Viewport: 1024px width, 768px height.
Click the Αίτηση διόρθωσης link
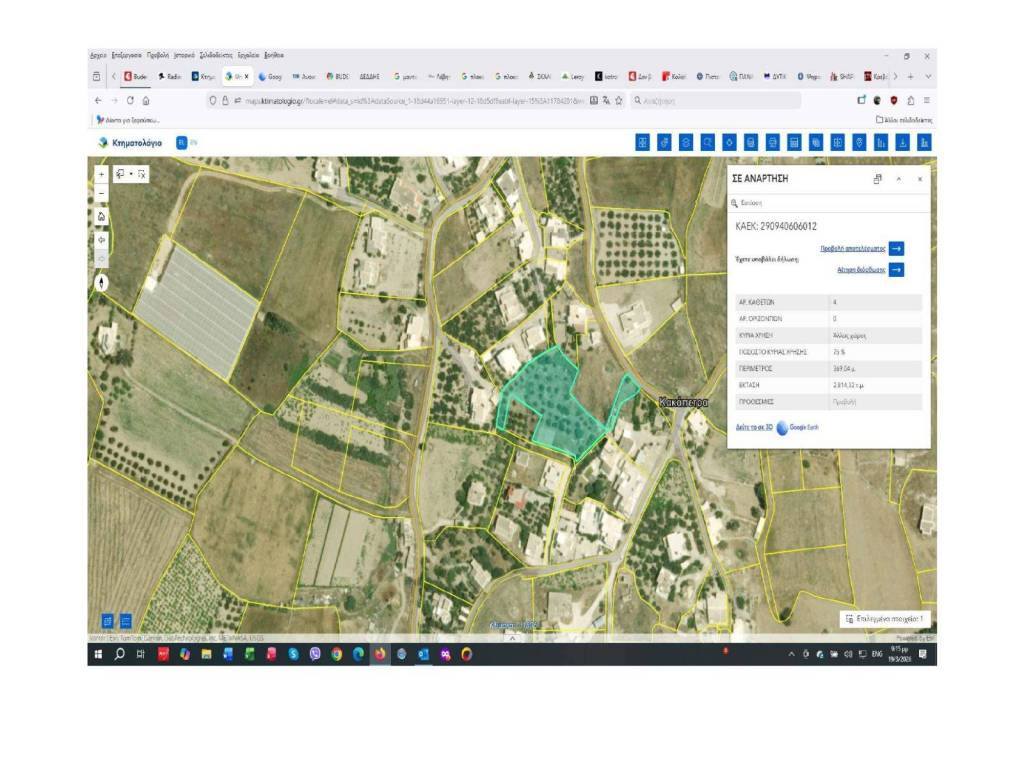pos(859,269)
